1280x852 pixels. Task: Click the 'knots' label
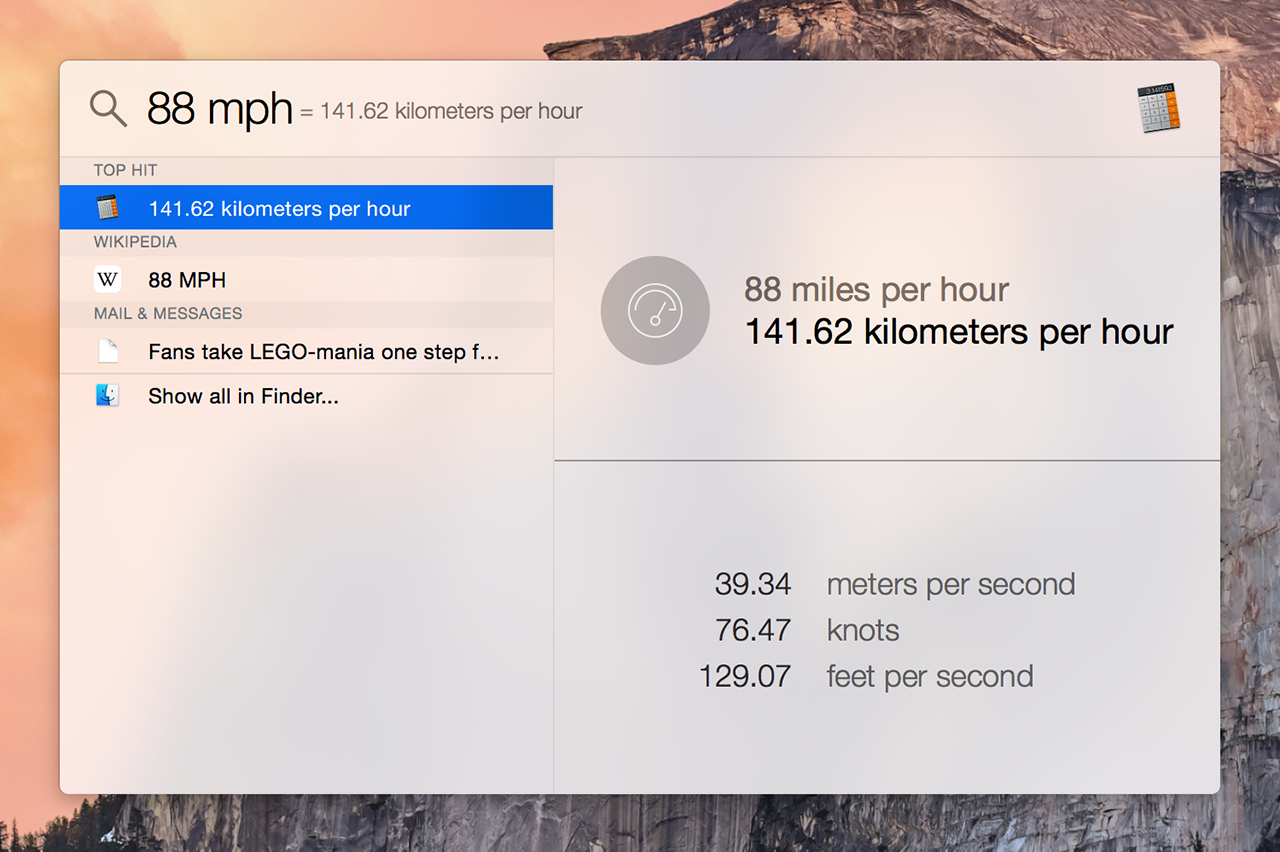863,630
